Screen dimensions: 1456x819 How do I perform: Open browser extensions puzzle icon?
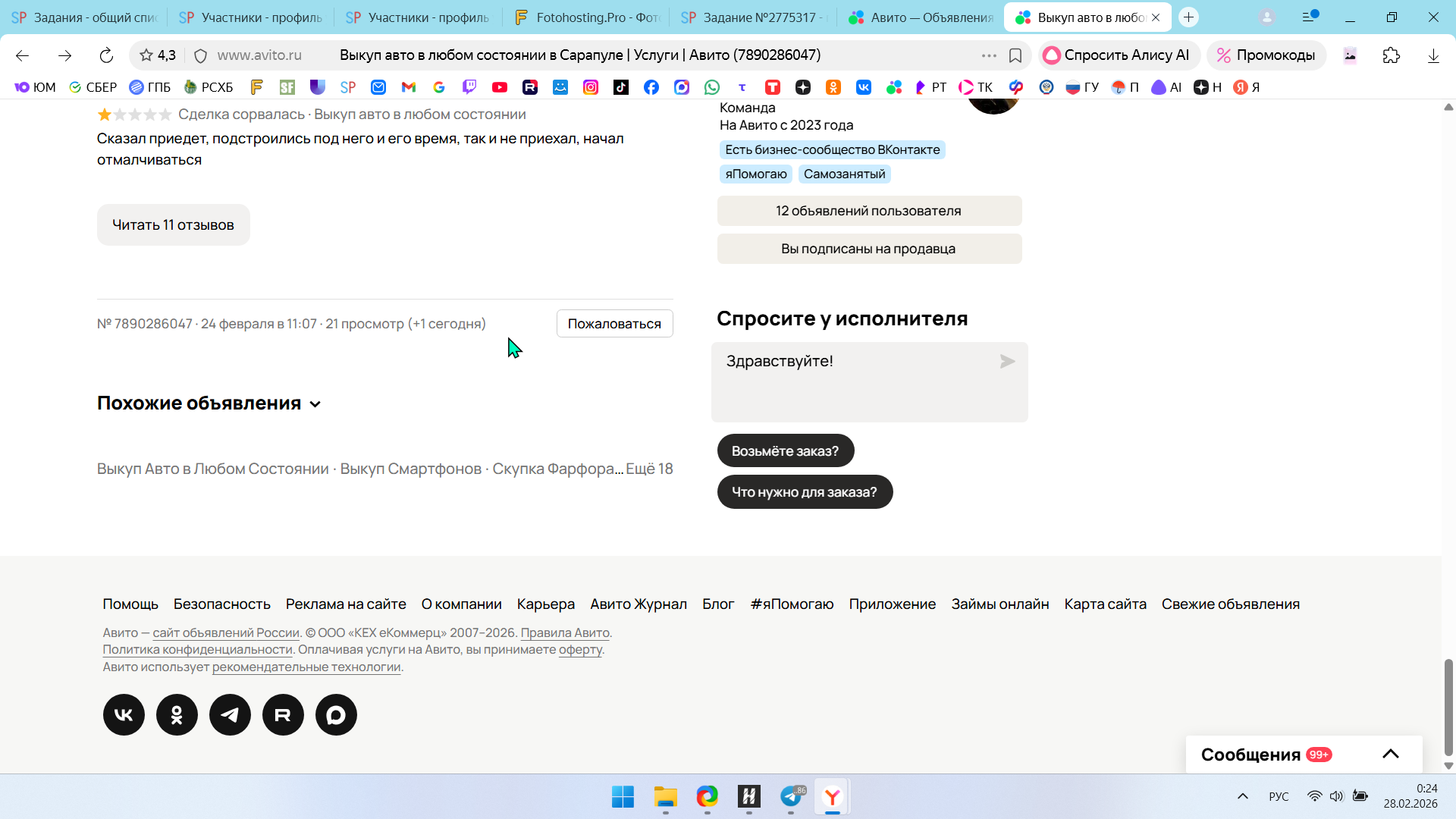pyautogui.click(x=1391, y=55)
